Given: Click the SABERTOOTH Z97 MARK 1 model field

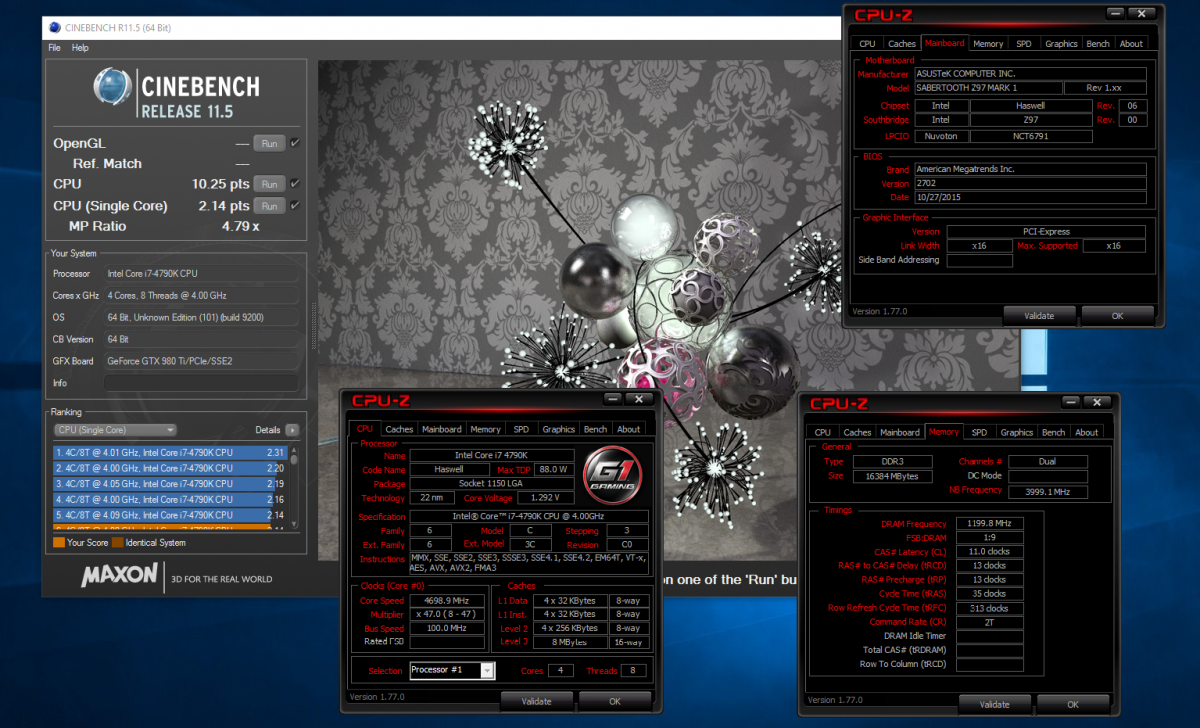Looking at the screenshot, I should click(987, 88).
